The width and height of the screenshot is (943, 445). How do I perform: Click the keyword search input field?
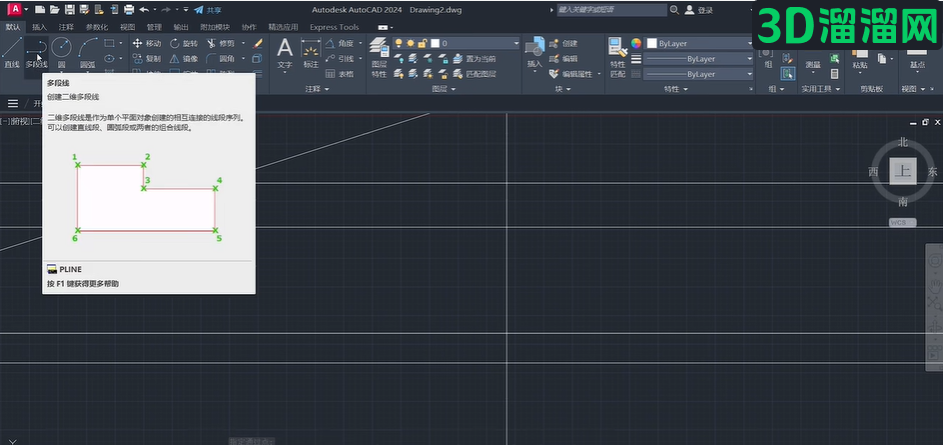pos(612,10)
